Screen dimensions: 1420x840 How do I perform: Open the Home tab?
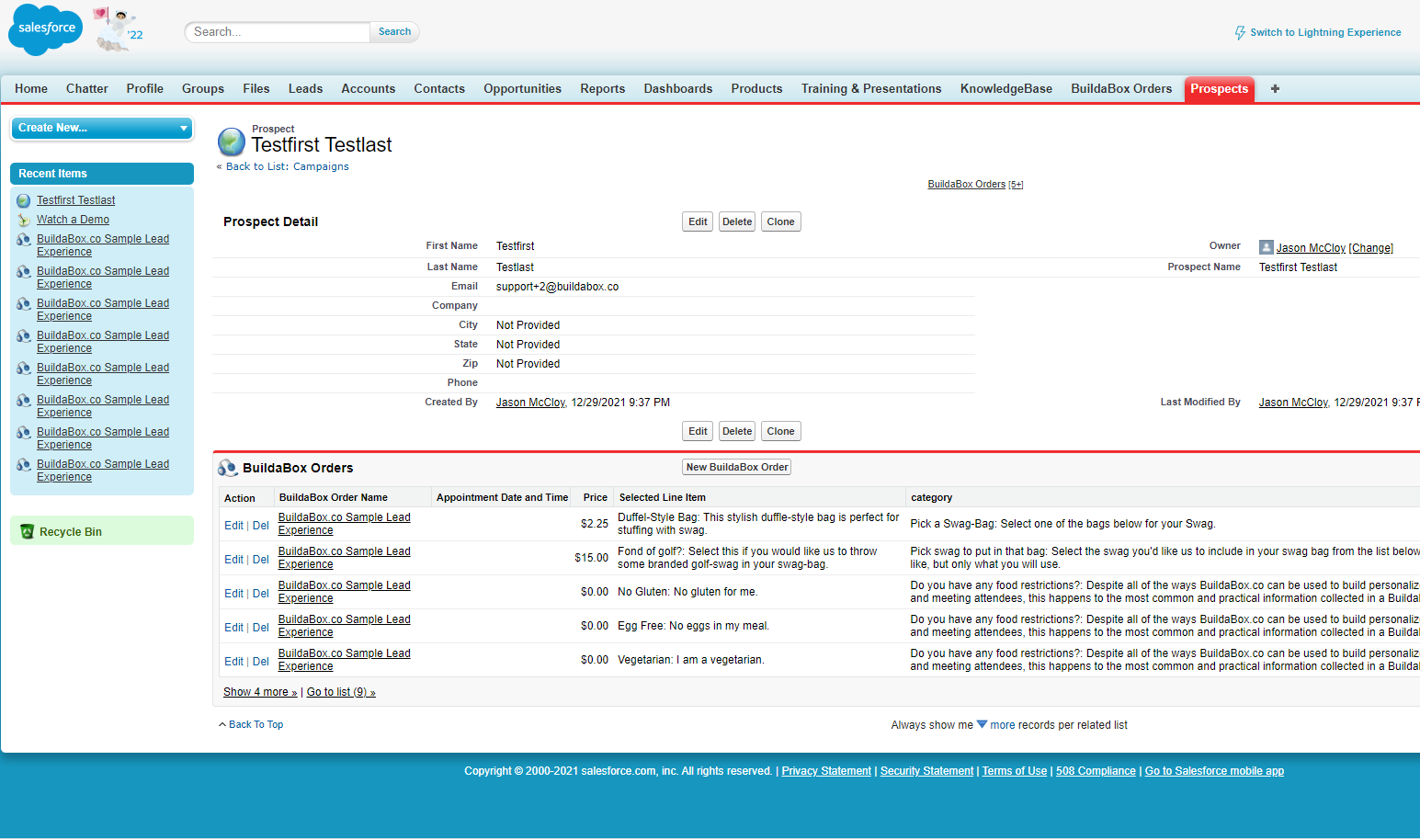[x=31, y=89]
